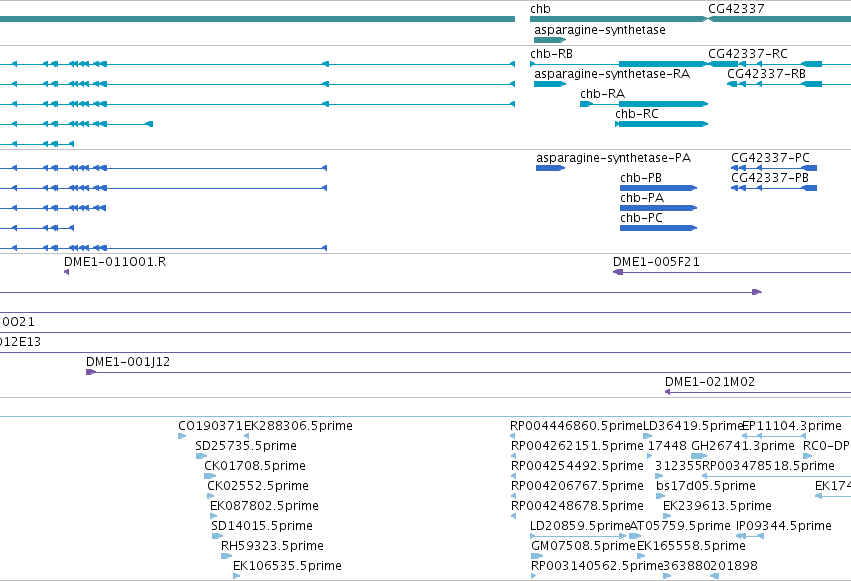The width and height of the screenshot is (851, 581).
Task: Open the DME1-021M02 clone label
Action: [x=710, y=382]
